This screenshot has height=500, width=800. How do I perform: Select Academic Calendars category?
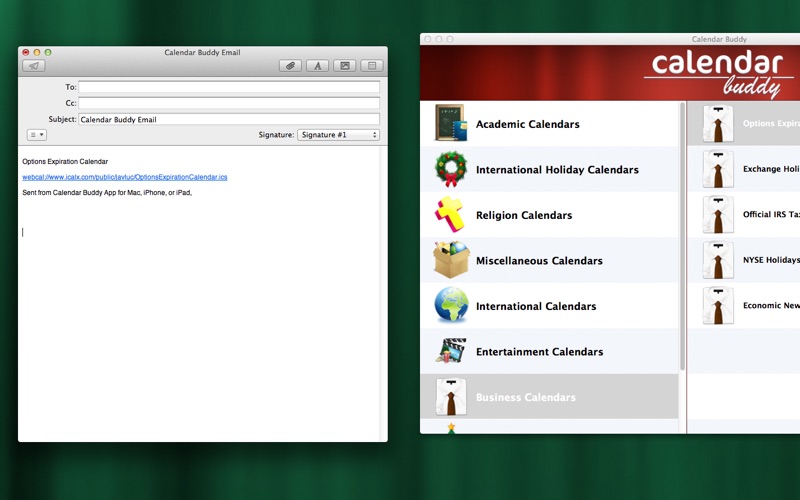549,124
